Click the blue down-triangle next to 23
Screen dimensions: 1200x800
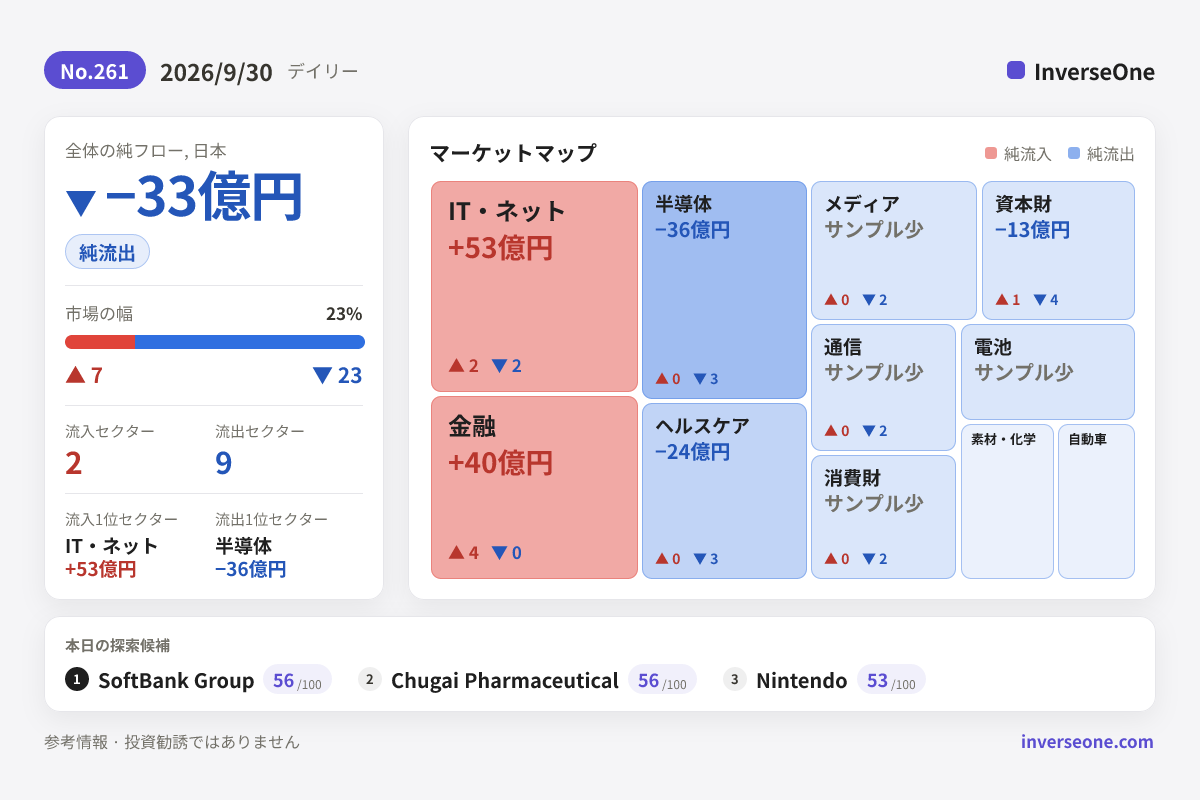point(322,375)
